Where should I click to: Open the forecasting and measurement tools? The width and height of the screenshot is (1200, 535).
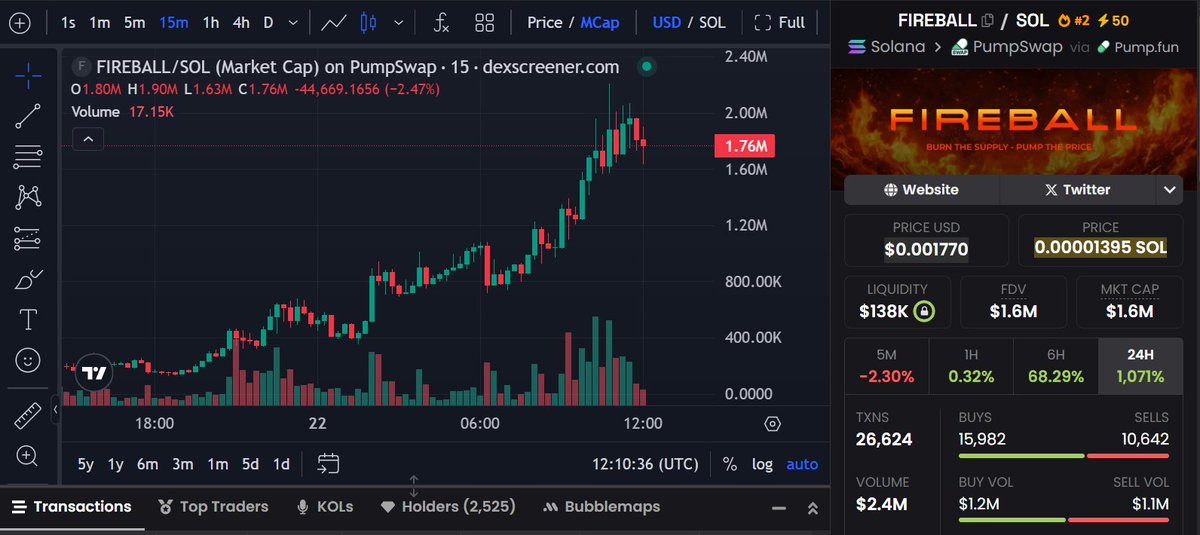point(28,238)
